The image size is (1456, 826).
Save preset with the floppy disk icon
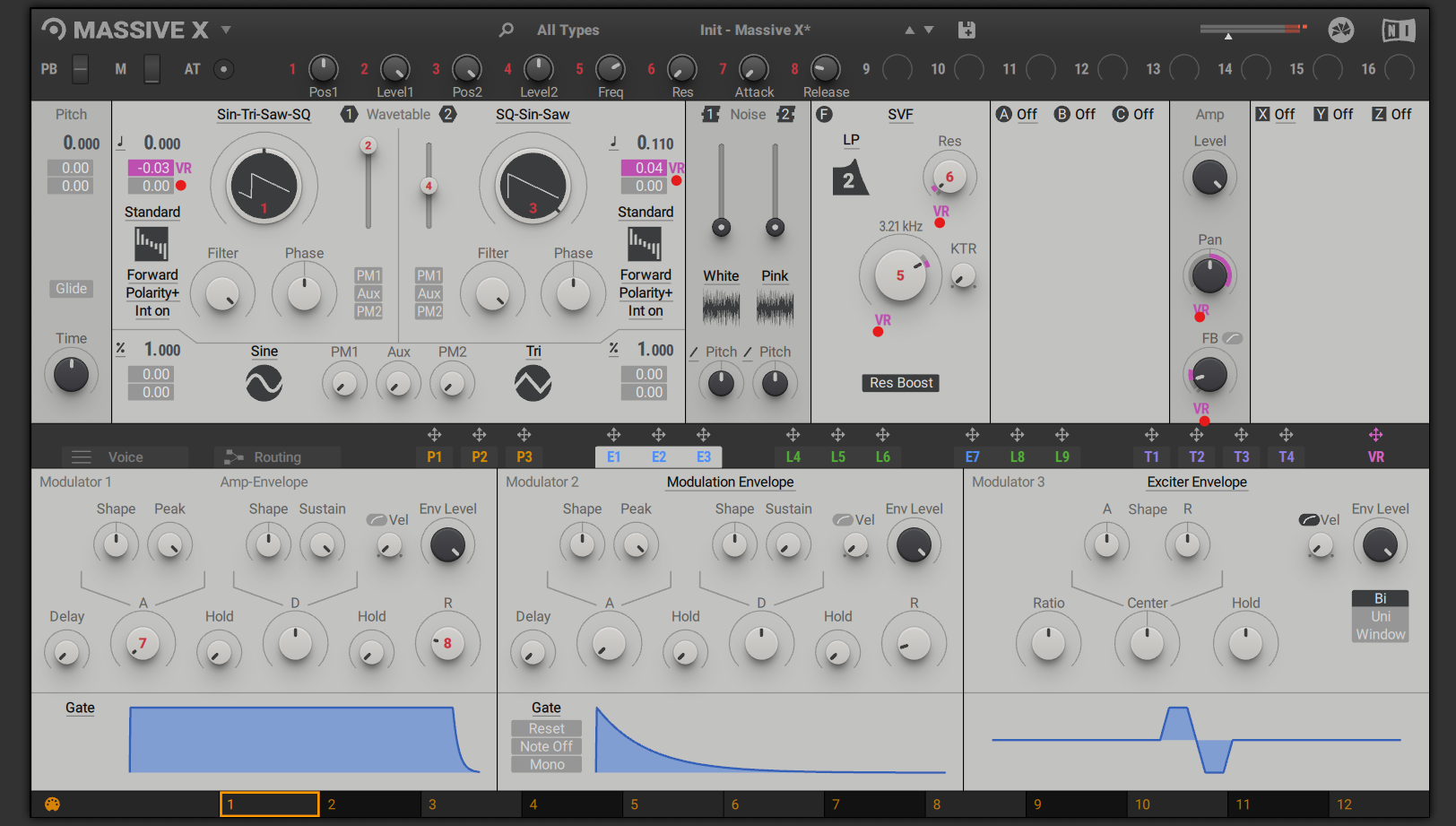click(966, 30)
